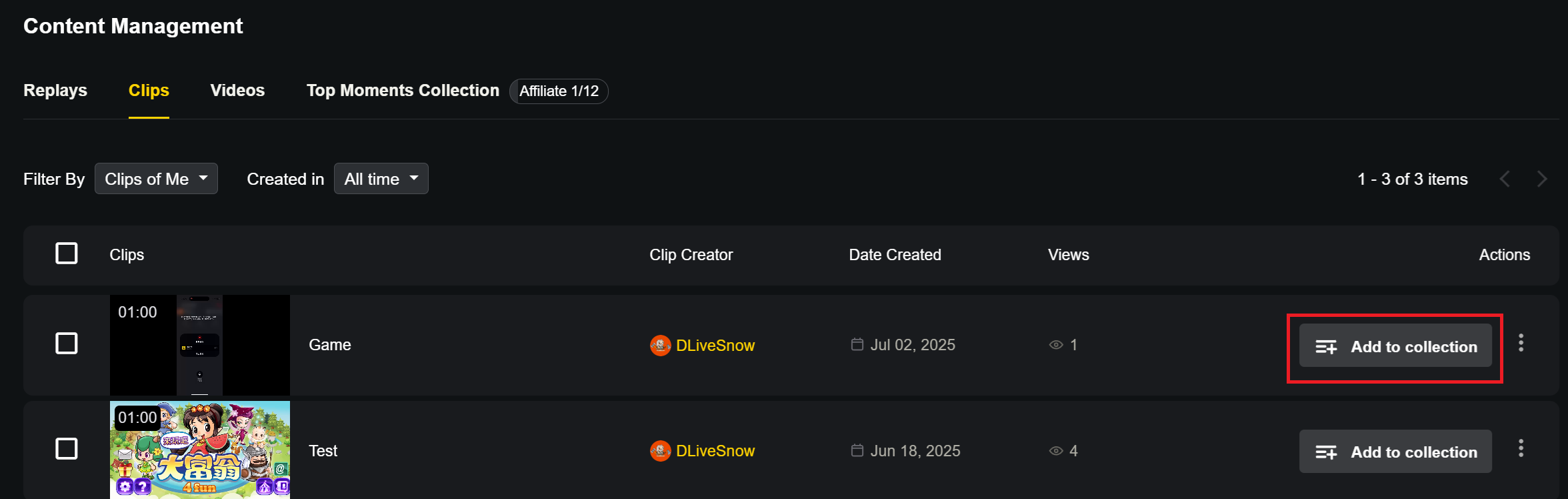Screen dimensions: 1568x499
Task: Click calendar icon beside Jul 02, 2025
Action: 857,344
